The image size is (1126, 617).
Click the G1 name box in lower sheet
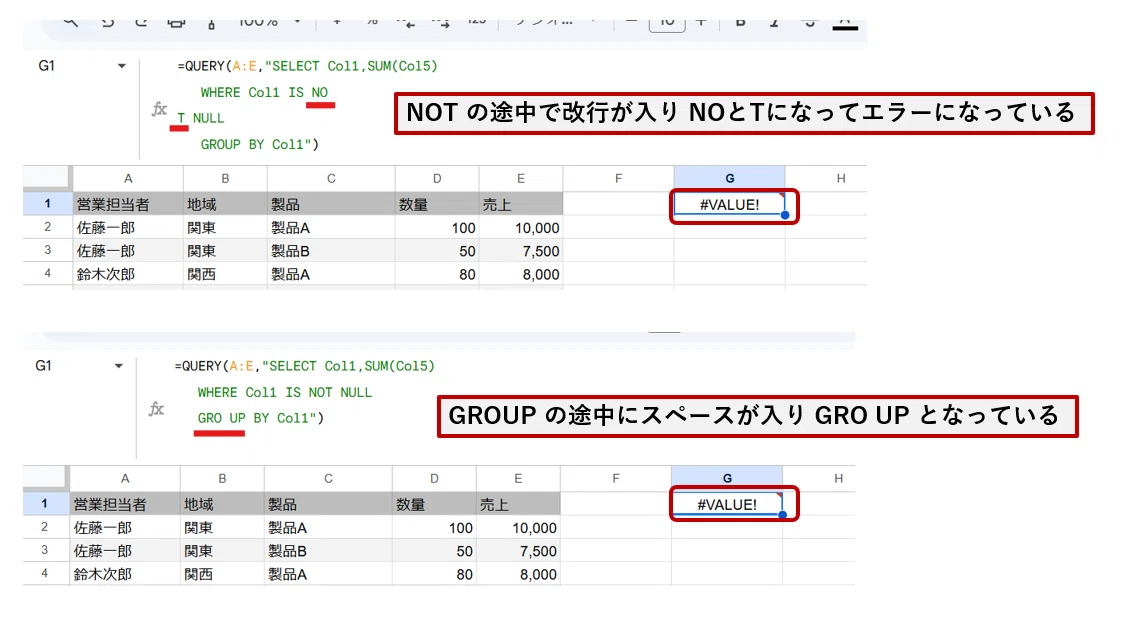click(44, 366)
